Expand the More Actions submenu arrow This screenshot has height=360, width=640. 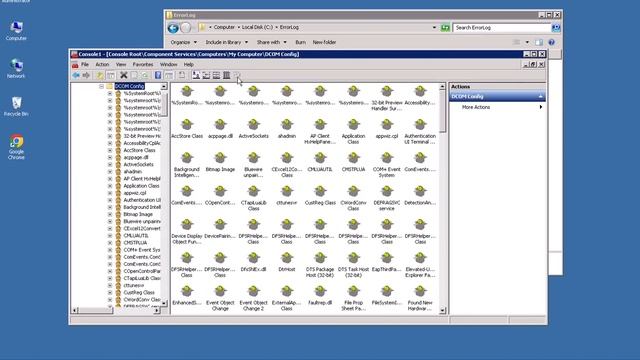541,107
